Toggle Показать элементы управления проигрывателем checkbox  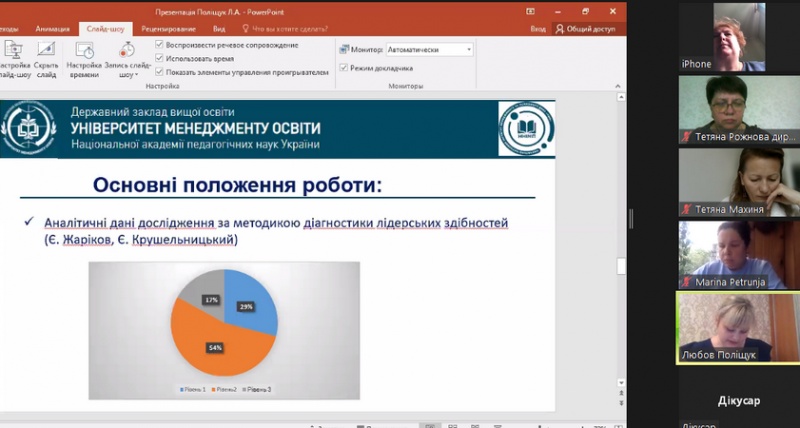159,72
